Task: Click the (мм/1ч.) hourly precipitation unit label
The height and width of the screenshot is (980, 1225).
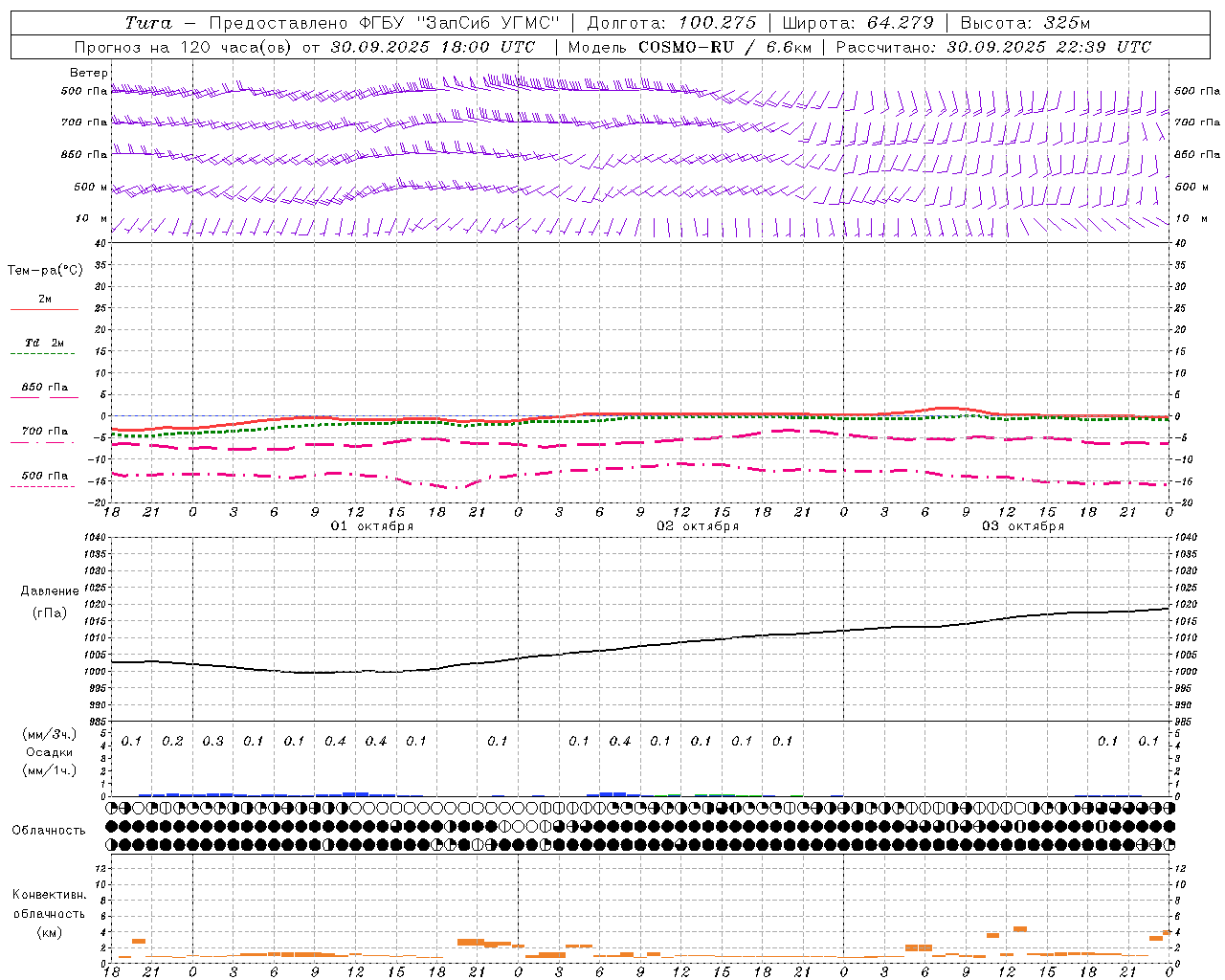Action: click(x=50, y=770)
